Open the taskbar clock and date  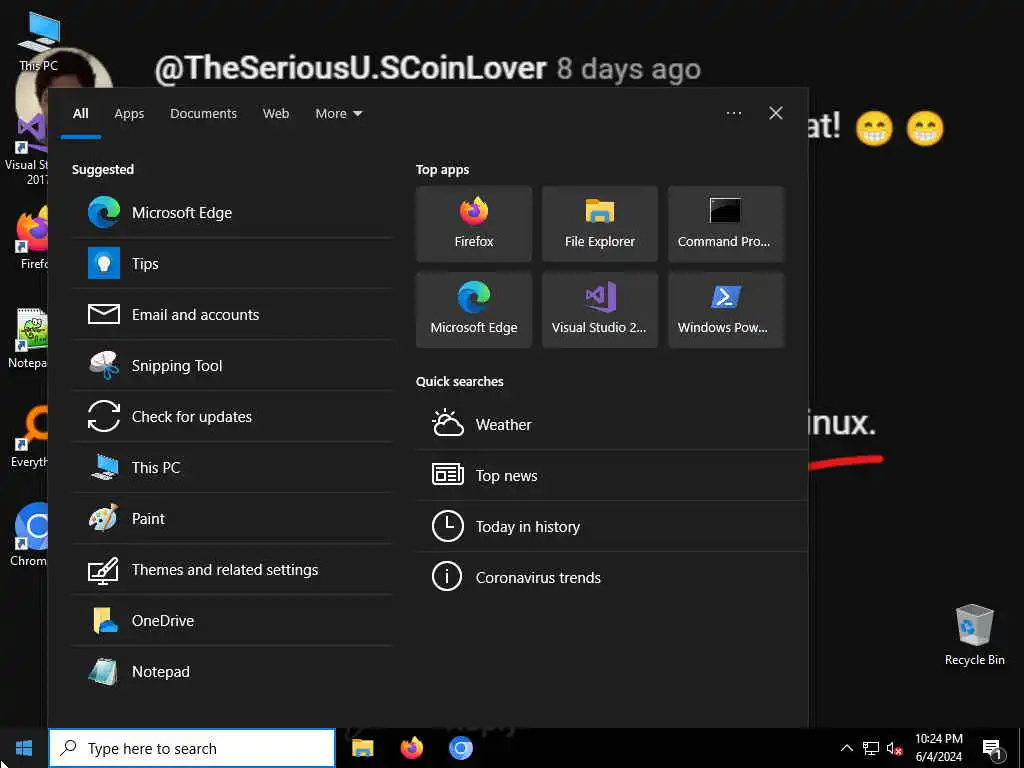938,748
